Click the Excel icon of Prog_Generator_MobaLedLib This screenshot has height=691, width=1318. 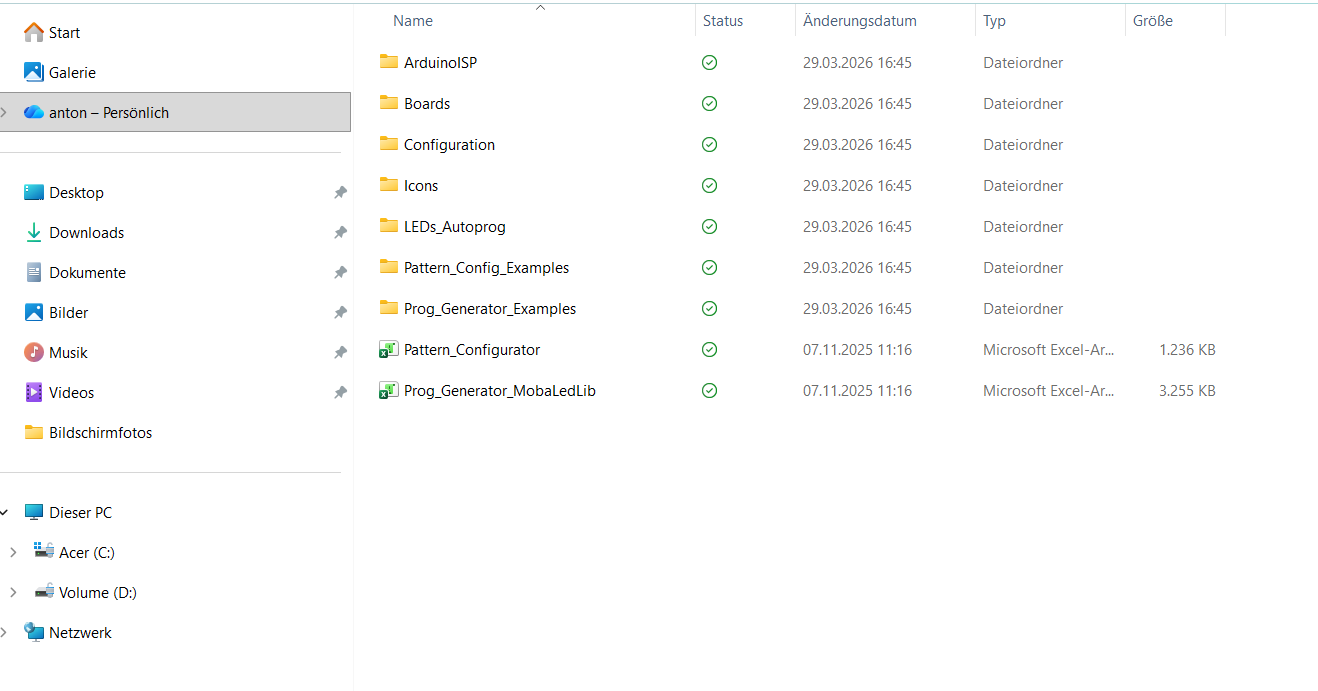pos(389,391)
